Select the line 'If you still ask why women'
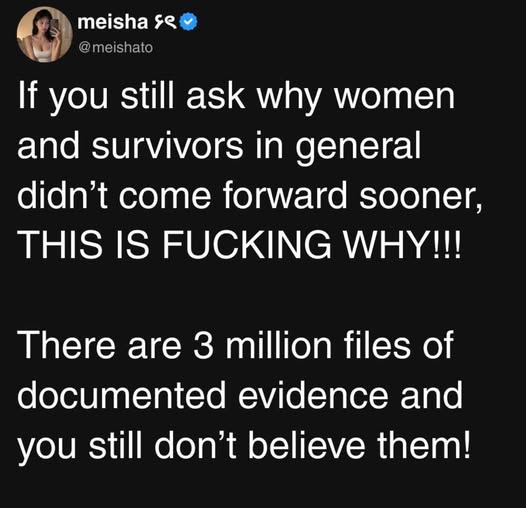Viewport: 526px width, 508px height. coord(236,98)
